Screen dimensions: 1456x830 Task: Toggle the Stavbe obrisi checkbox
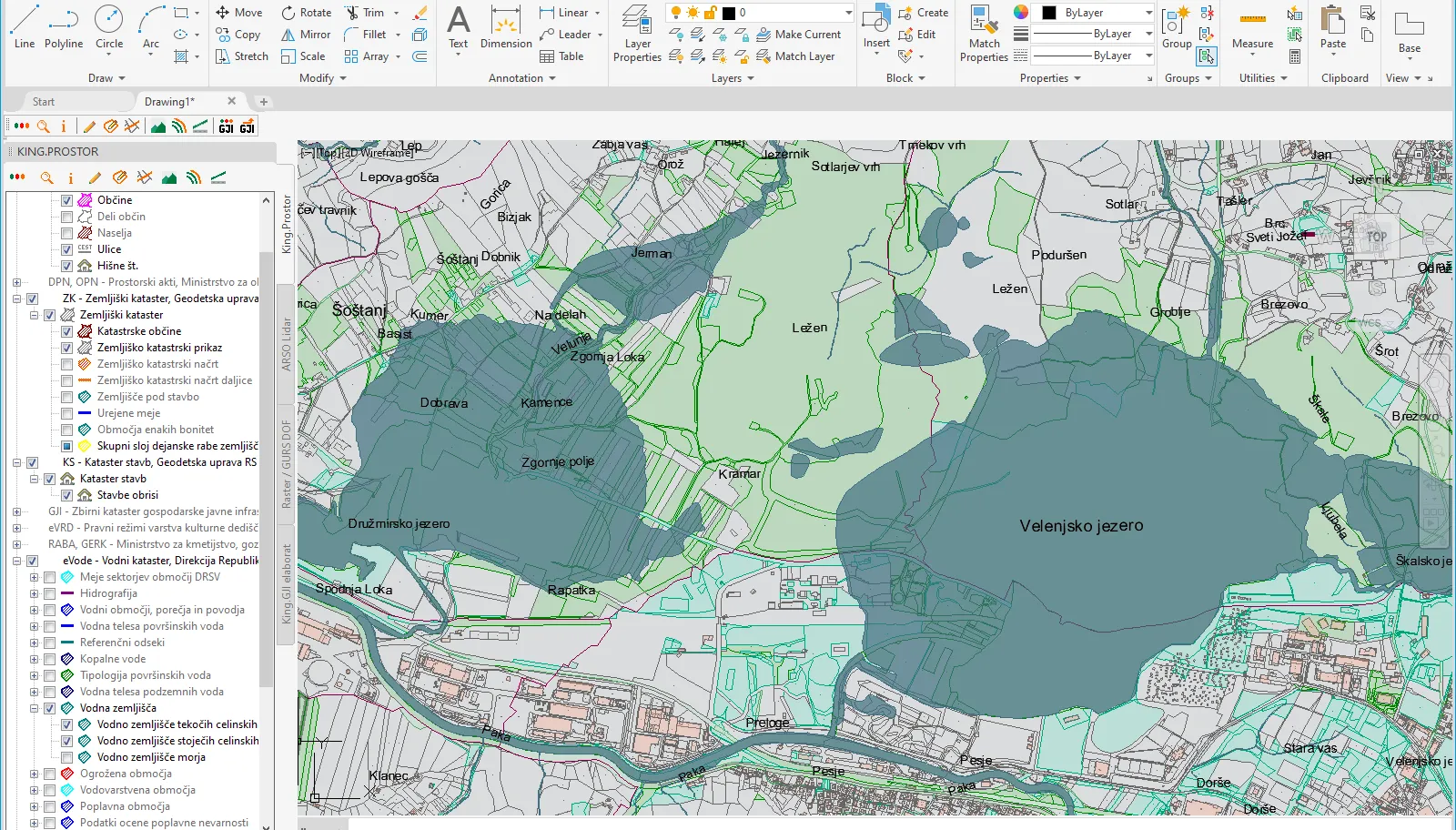click(x=66, y=495)
